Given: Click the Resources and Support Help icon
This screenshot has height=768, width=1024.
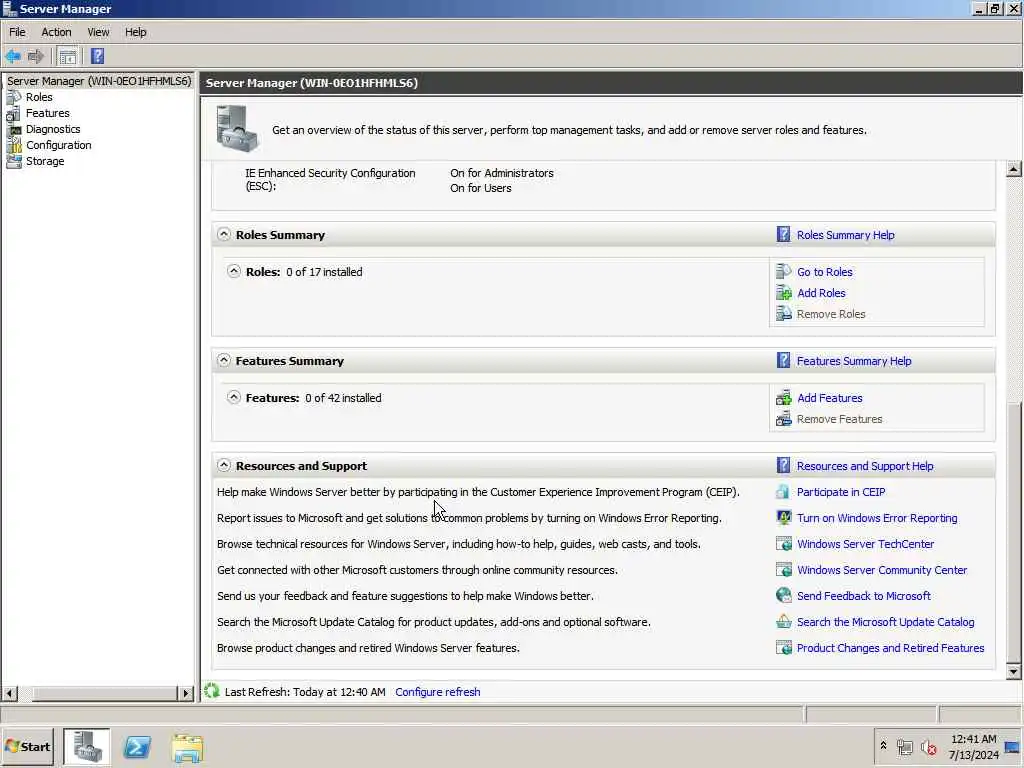Looking at the screenshot, I should pyautogui.click(x=783, y=465).
